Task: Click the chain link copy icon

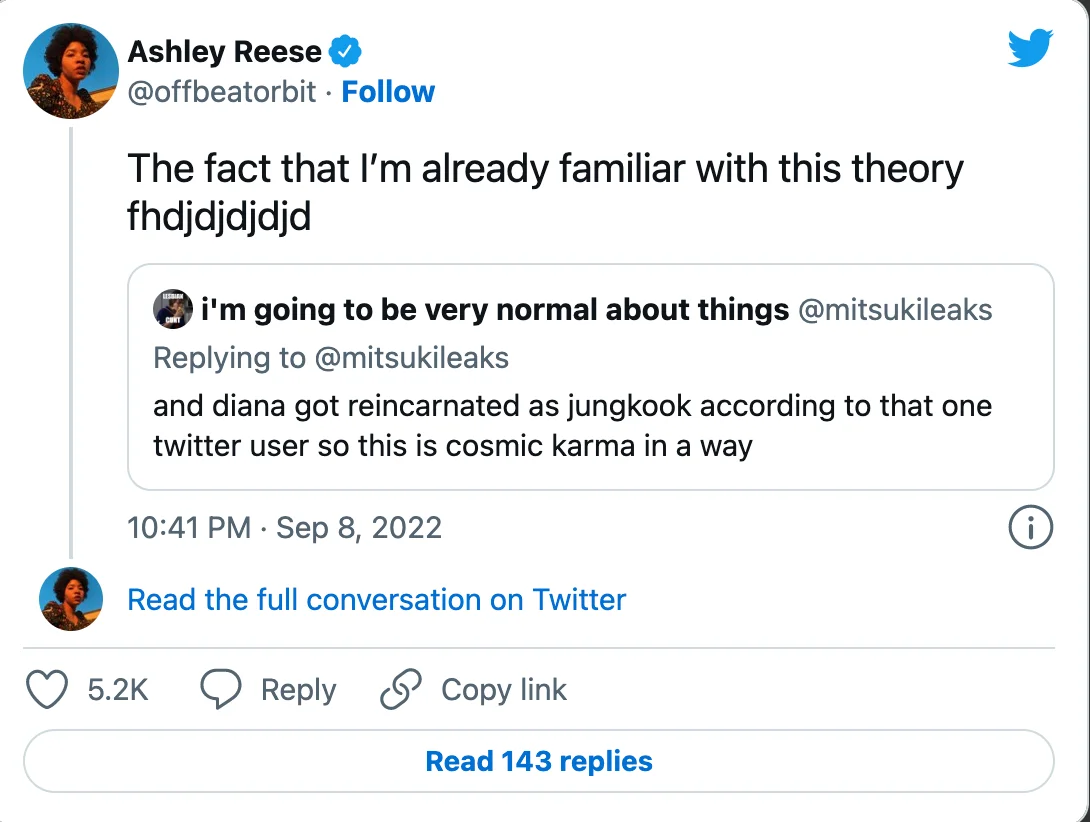Action: pos(401,688)
